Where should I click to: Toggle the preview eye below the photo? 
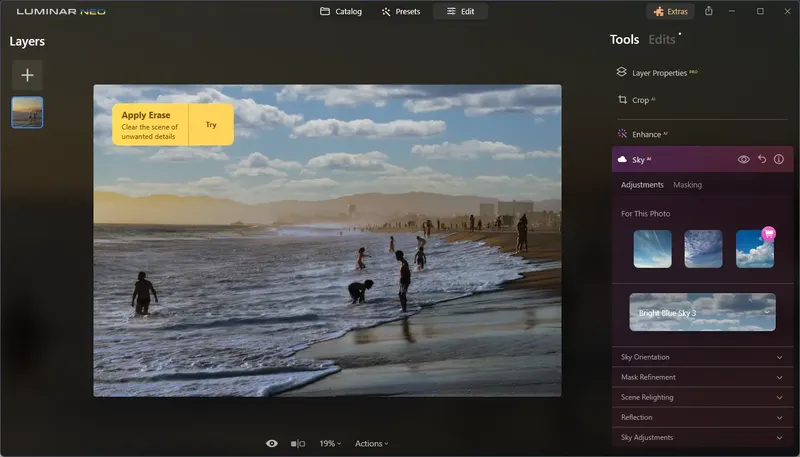pos(272,444)
